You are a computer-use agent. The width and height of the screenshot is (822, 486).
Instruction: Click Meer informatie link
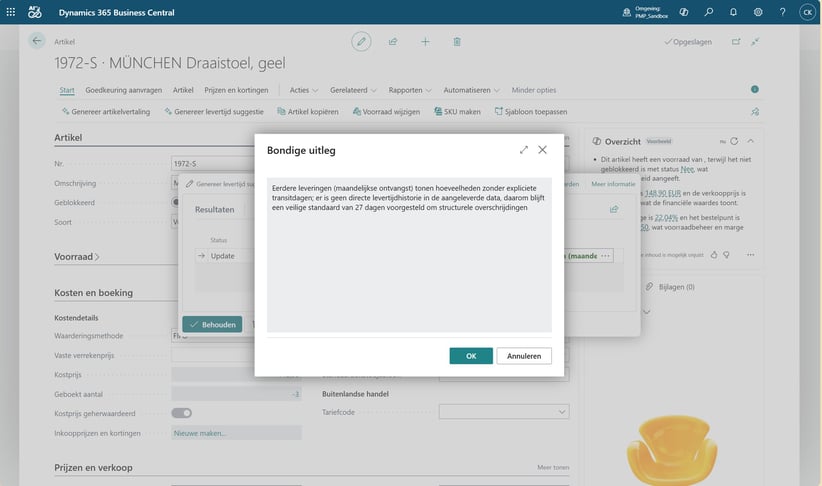click(613, 184)
